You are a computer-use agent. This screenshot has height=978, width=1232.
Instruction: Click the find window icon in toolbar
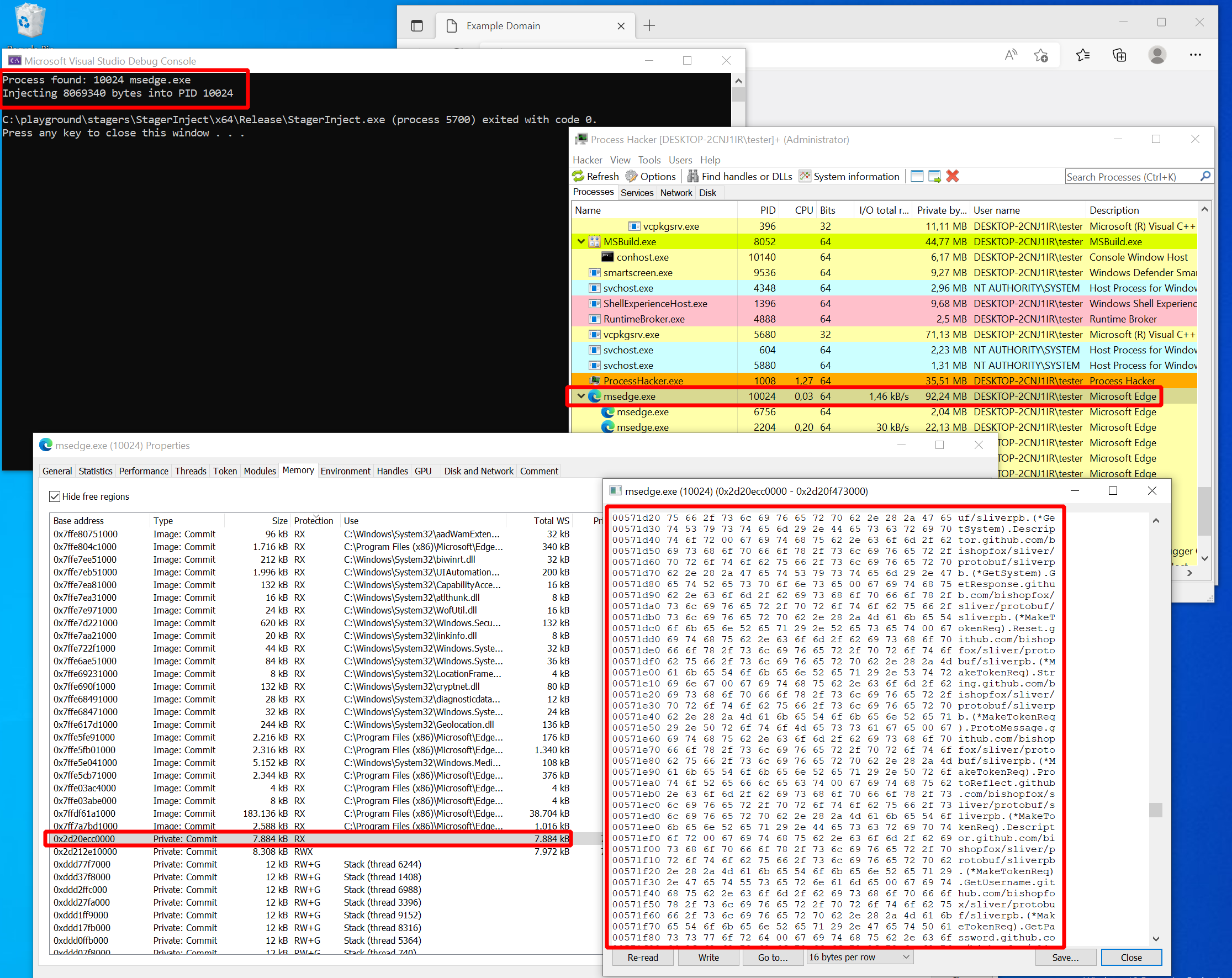[x=917, y=176]
